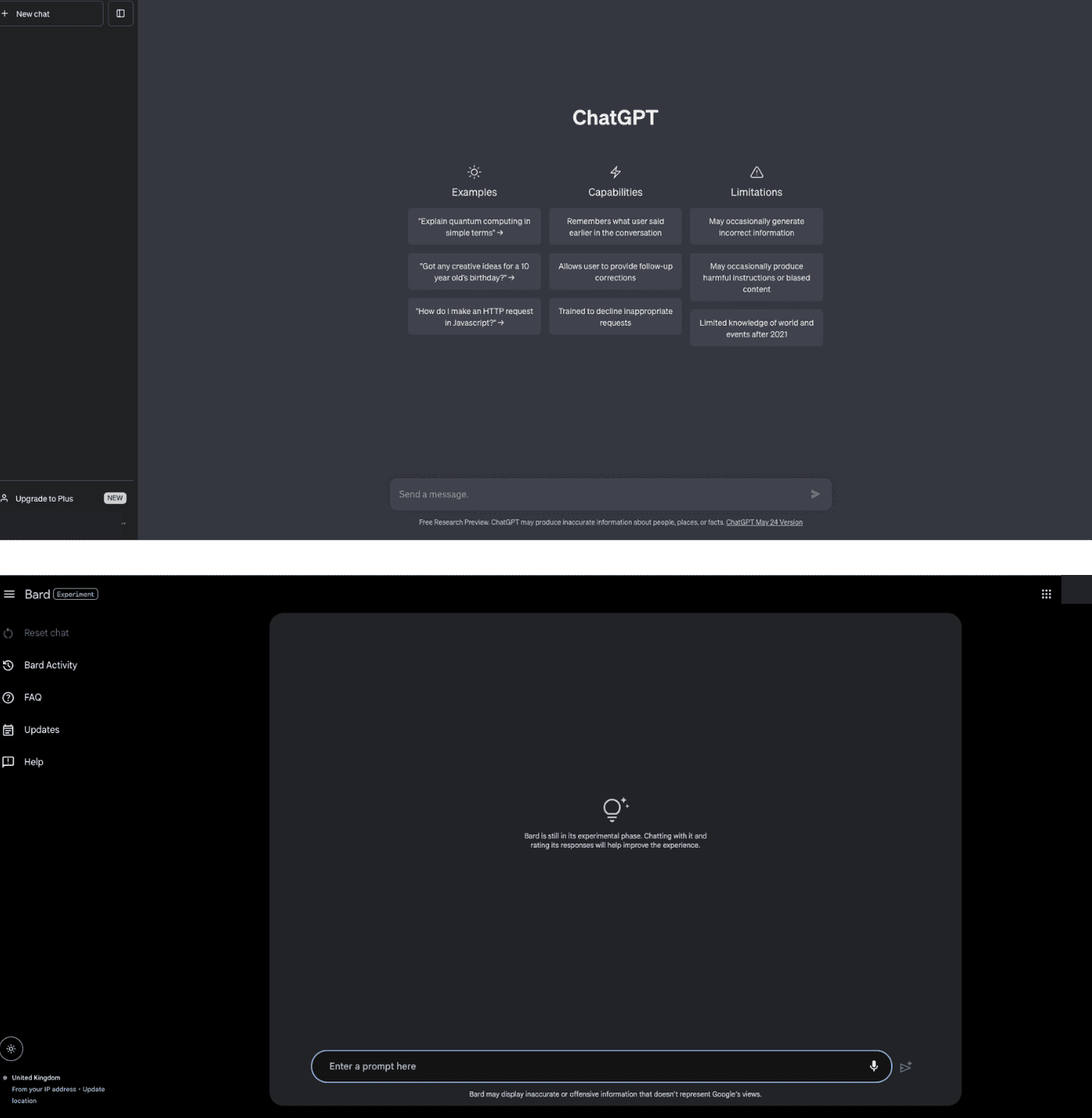Viewport: 1092px width, 1118px height.
Task: Activate the microphone in Bard's prompt bar
Action: [873, 1066]
